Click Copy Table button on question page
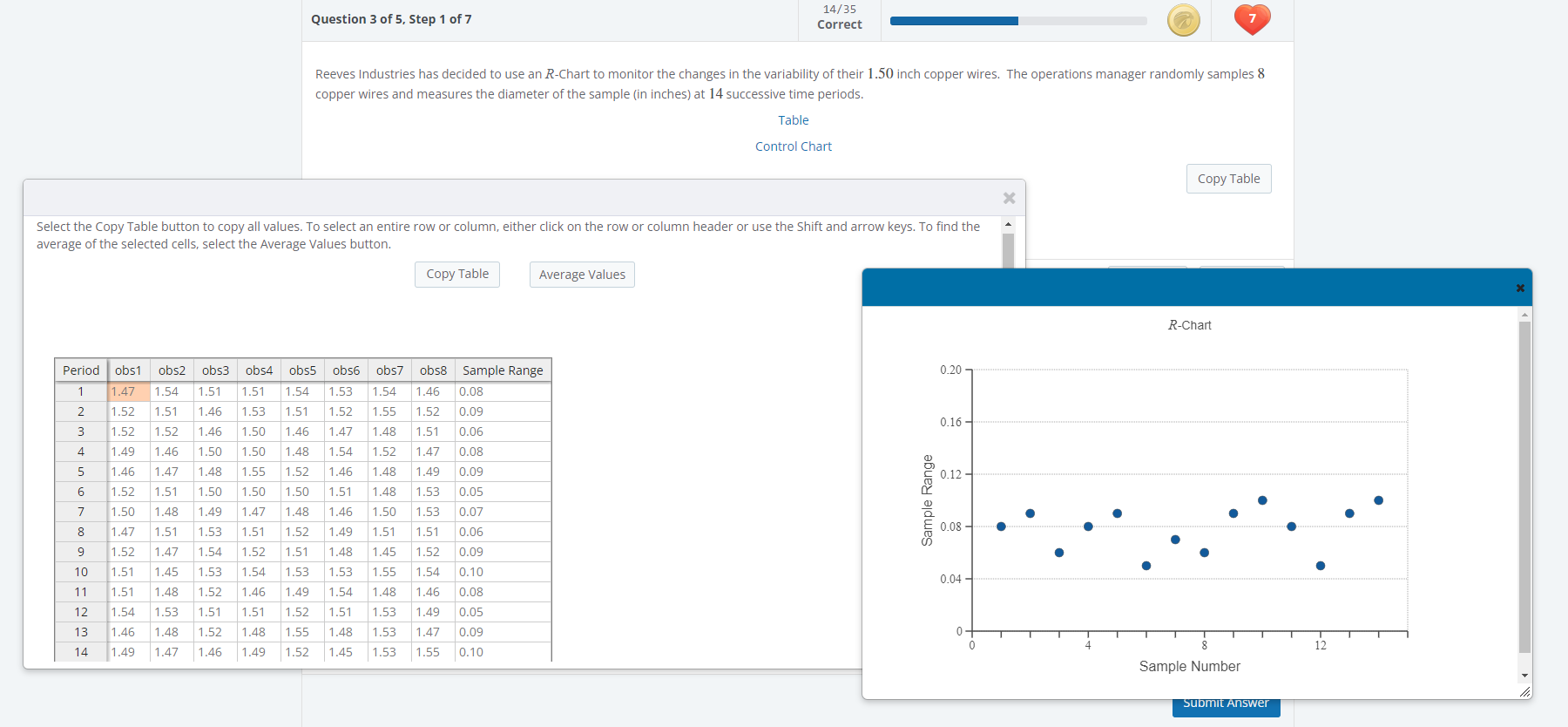 1228,179
